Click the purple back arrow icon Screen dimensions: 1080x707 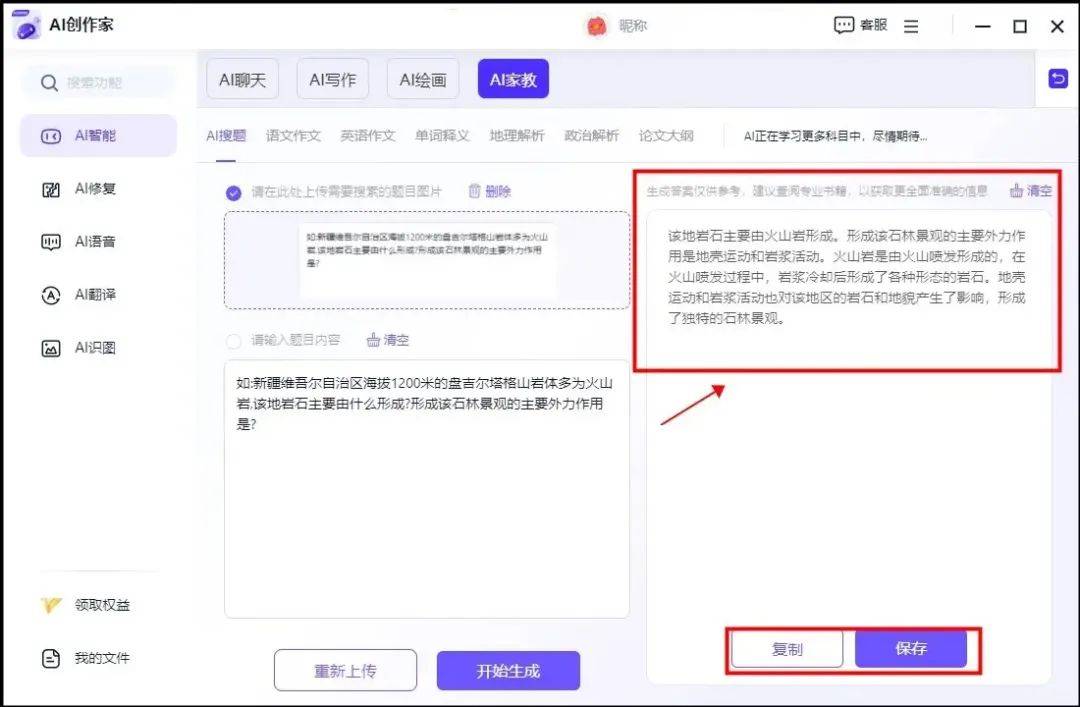[1058, 79]
